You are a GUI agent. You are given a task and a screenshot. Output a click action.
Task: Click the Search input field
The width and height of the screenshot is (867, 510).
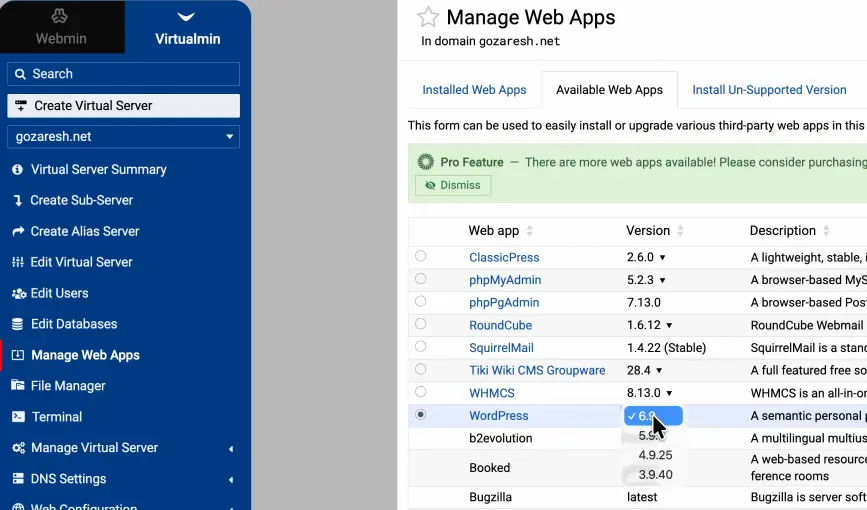point(123,74)
